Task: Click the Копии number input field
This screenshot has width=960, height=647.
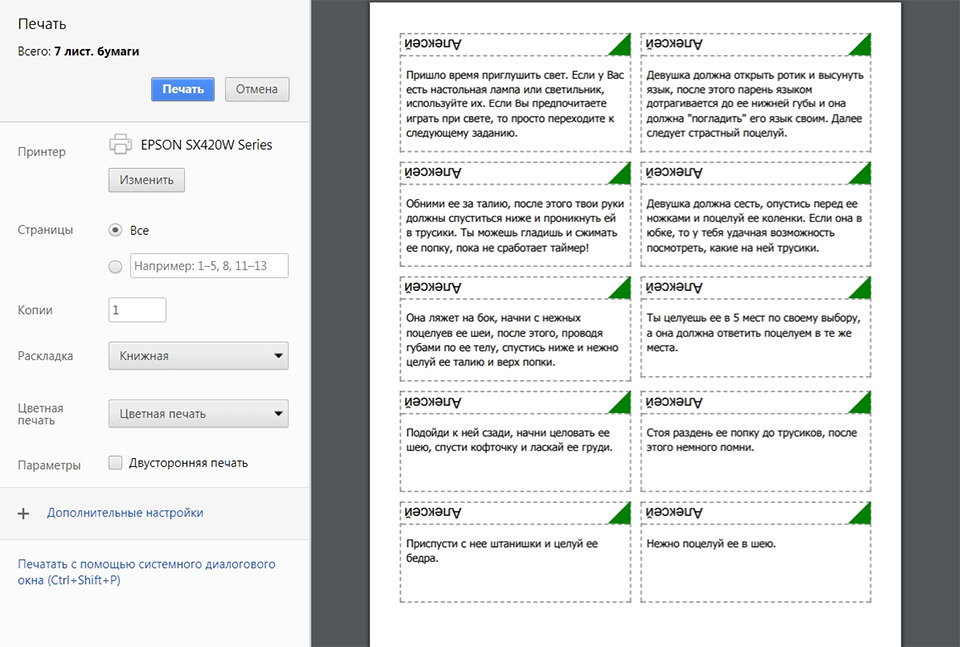Action: coord(137,310)
